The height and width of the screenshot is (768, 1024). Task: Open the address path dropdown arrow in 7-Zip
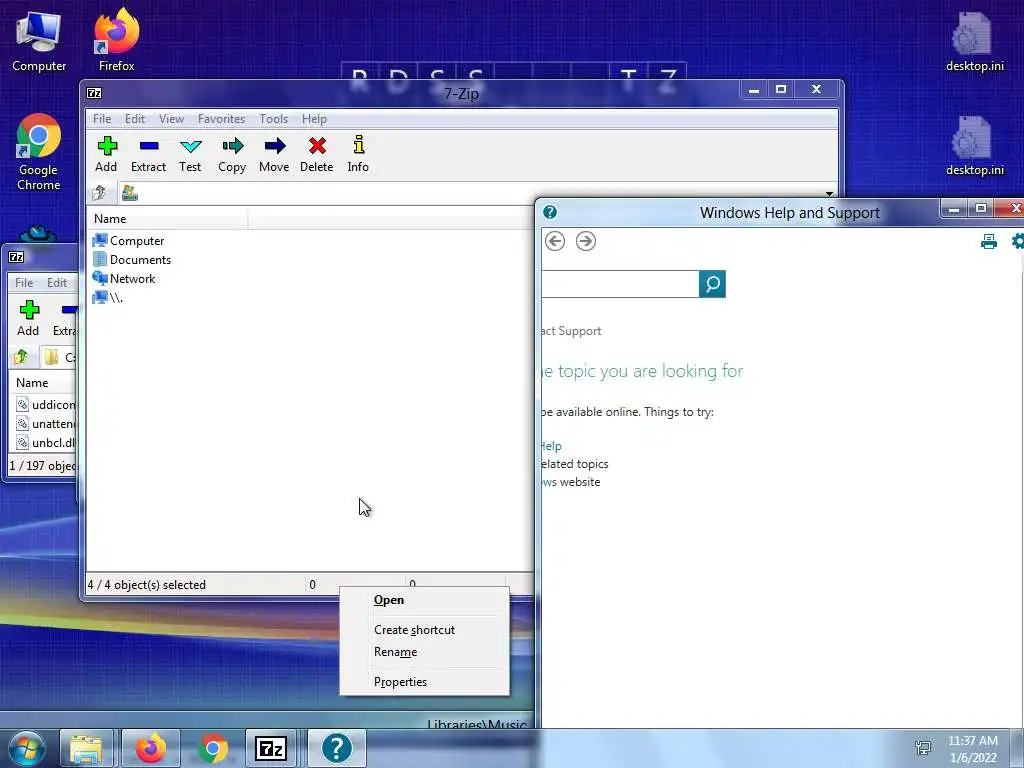[829, 193]
